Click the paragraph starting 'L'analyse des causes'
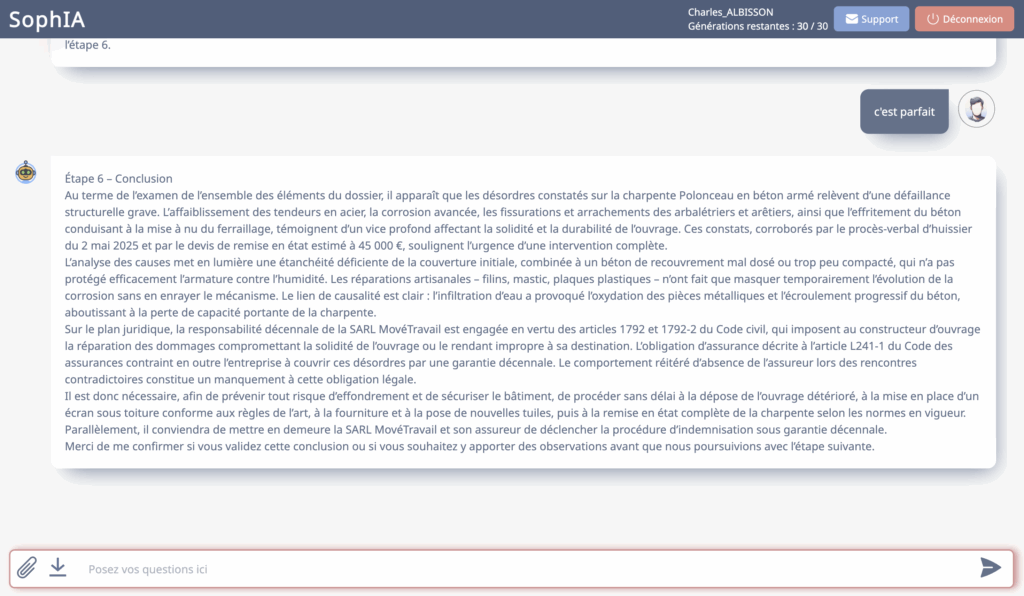This screenshot has width=1024, height=596. coord(513,287)
